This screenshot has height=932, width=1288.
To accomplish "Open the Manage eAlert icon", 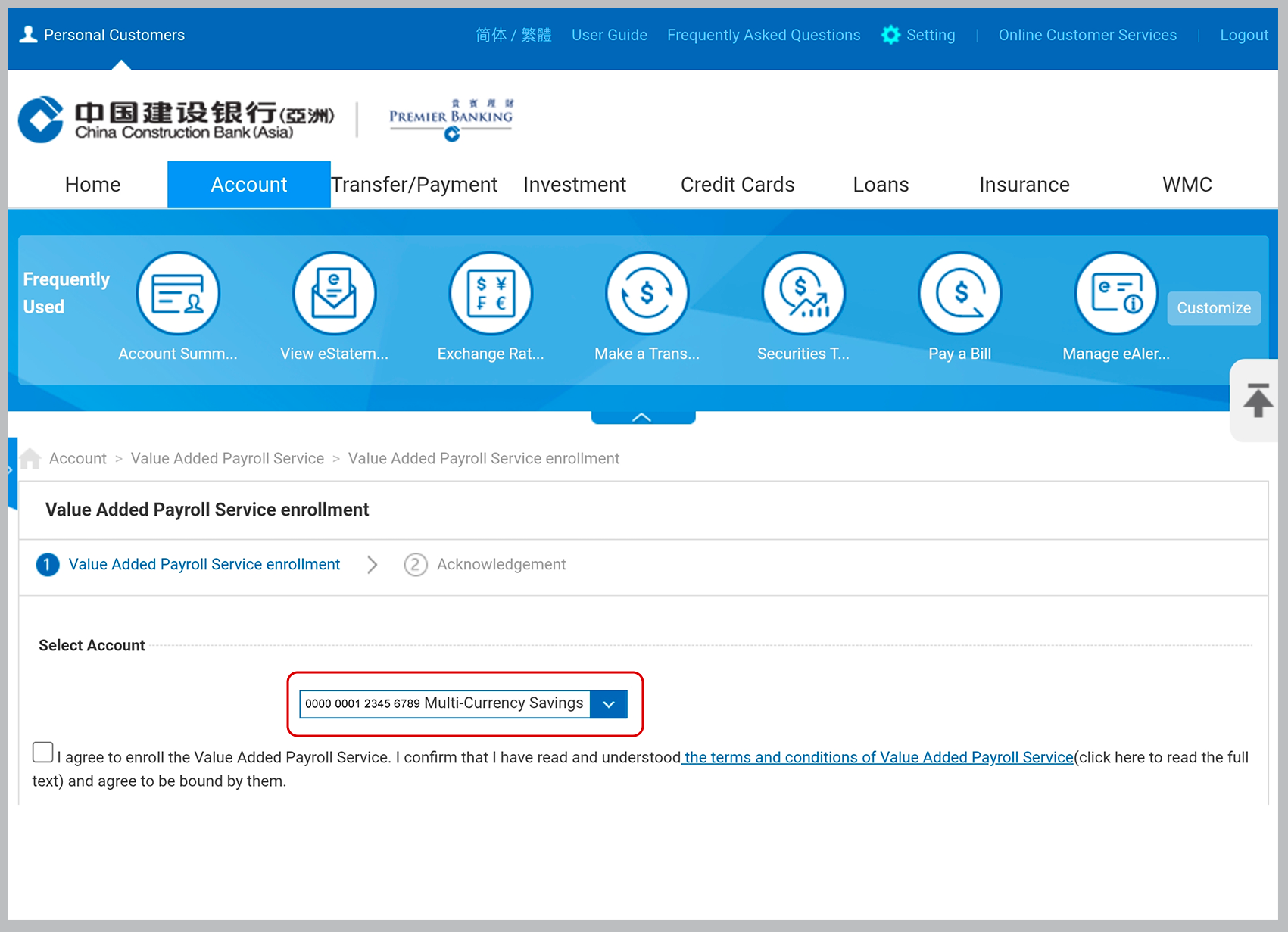I will click(x=1116, y=294).
